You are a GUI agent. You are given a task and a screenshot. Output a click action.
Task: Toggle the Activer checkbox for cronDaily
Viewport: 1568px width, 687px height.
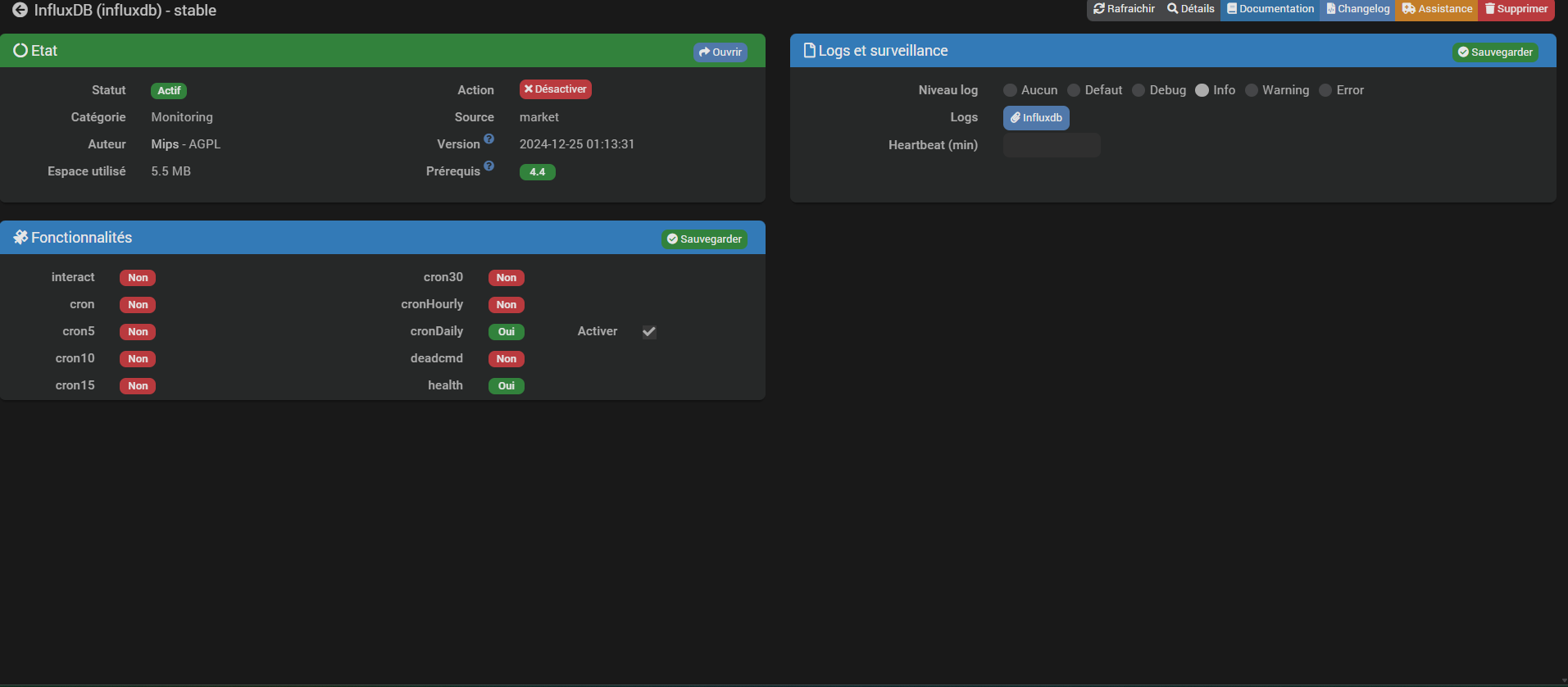click(x=649, y=332)
